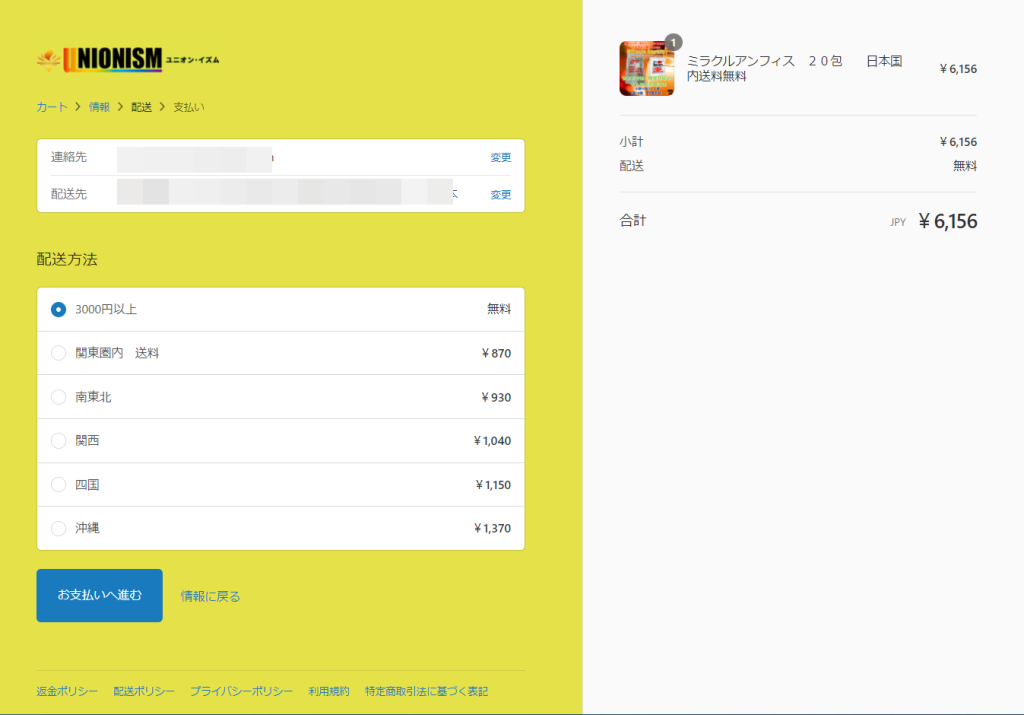Viewport: 1024px width, 715px height.
Task: Go to カート in the breadcrumb
Action: 52,107
